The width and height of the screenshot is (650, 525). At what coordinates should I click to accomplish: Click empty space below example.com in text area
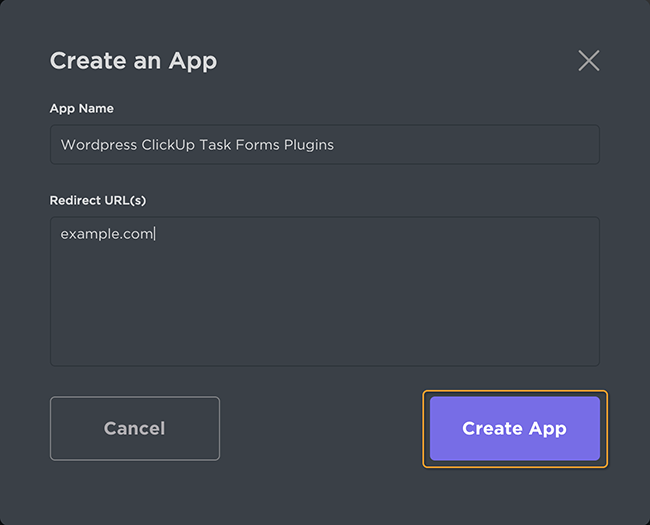pos(325,307)
